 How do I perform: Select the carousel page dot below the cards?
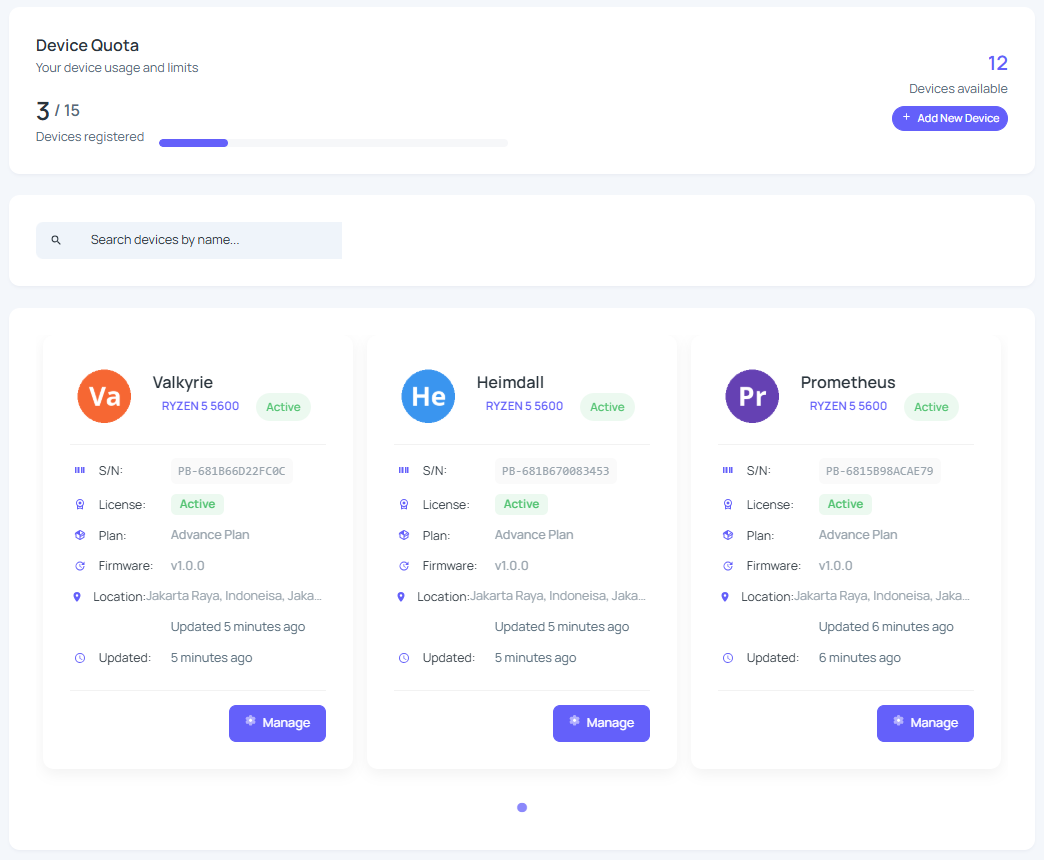point(522,807)
